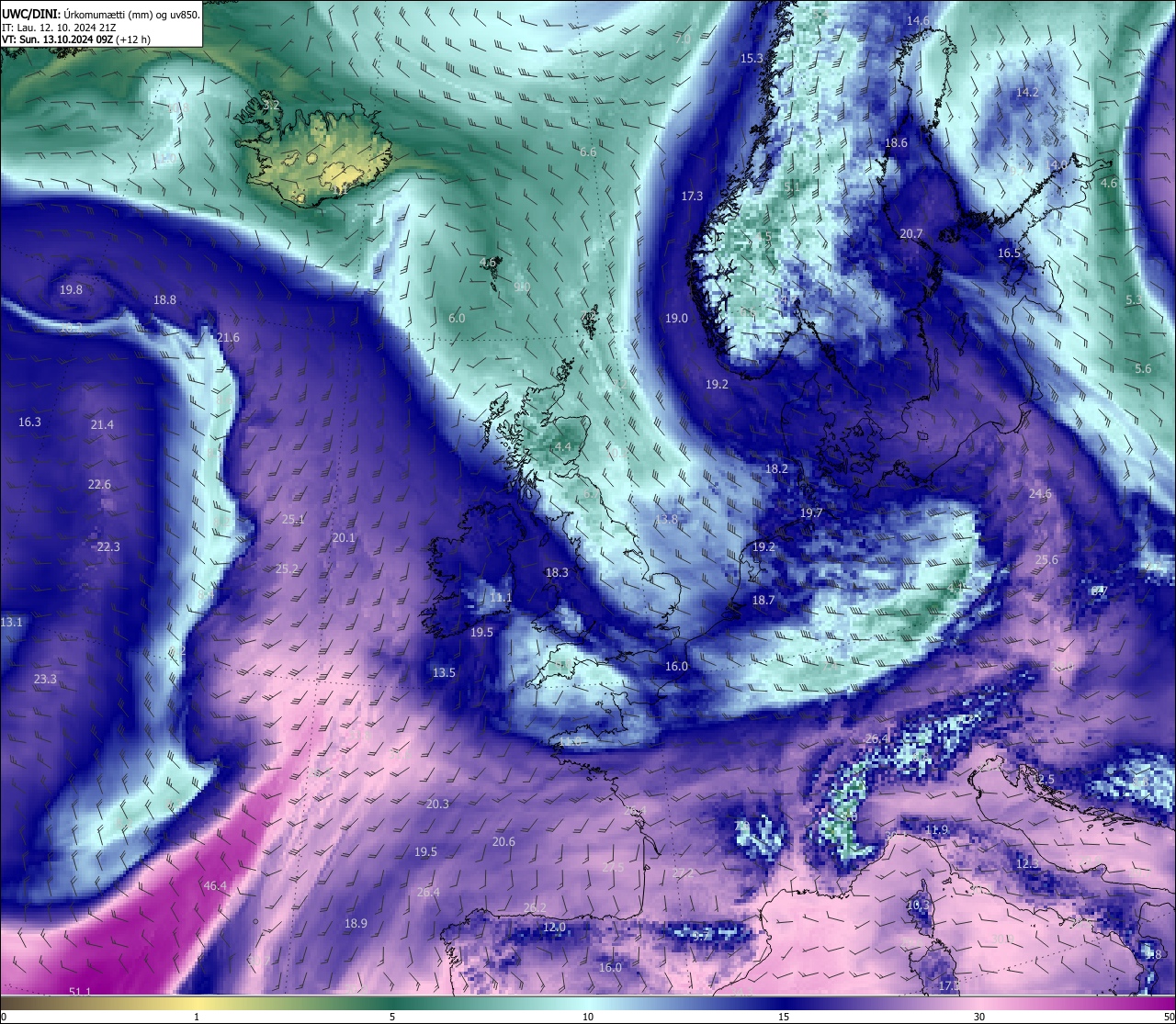The image size is (1176, 1024).
Task: Click the UWC/DINI title text
Action: click(x=30, y=13)
